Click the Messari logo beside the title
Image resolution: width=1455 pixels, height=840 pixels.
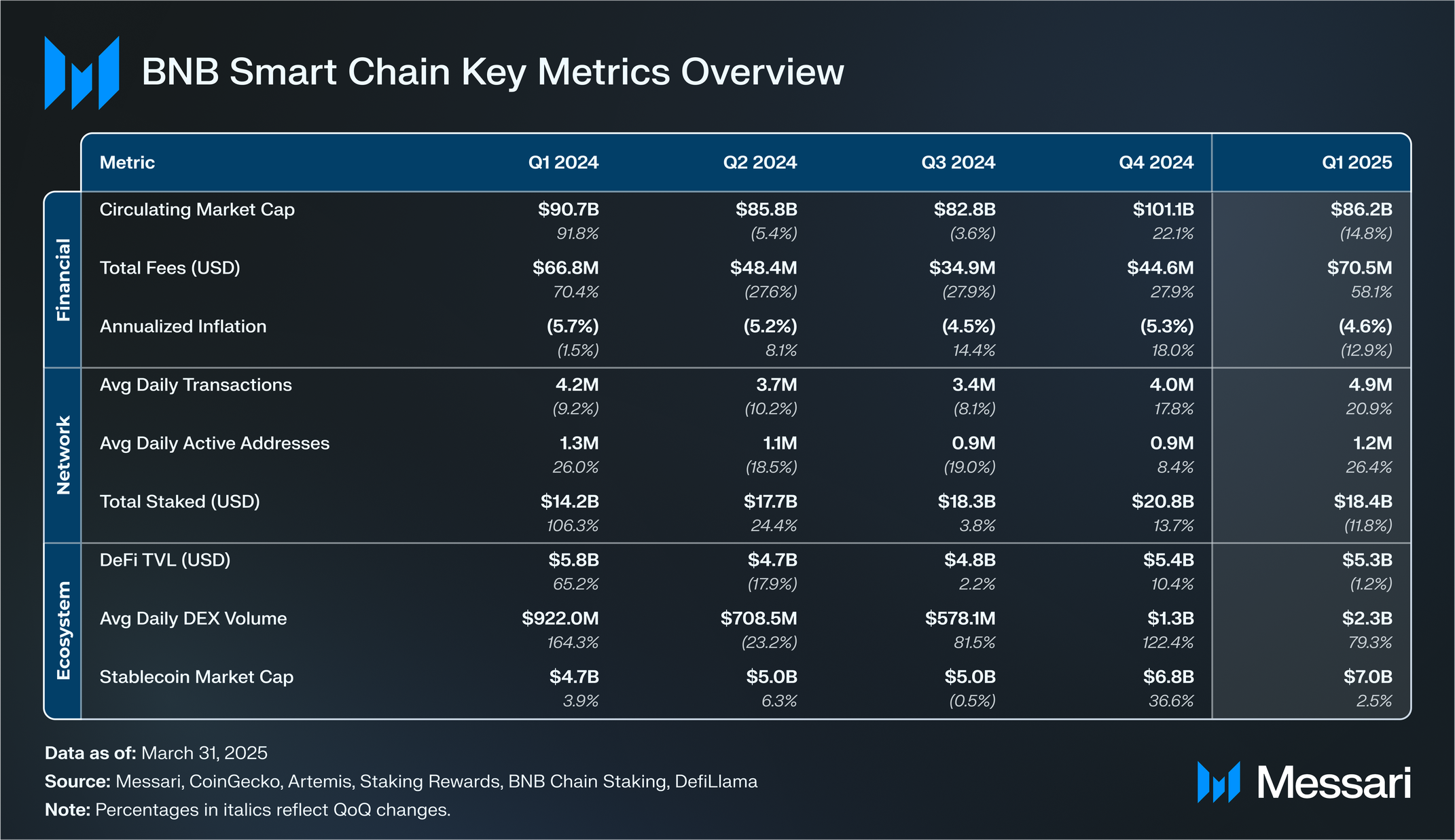(x=82, y=73)
